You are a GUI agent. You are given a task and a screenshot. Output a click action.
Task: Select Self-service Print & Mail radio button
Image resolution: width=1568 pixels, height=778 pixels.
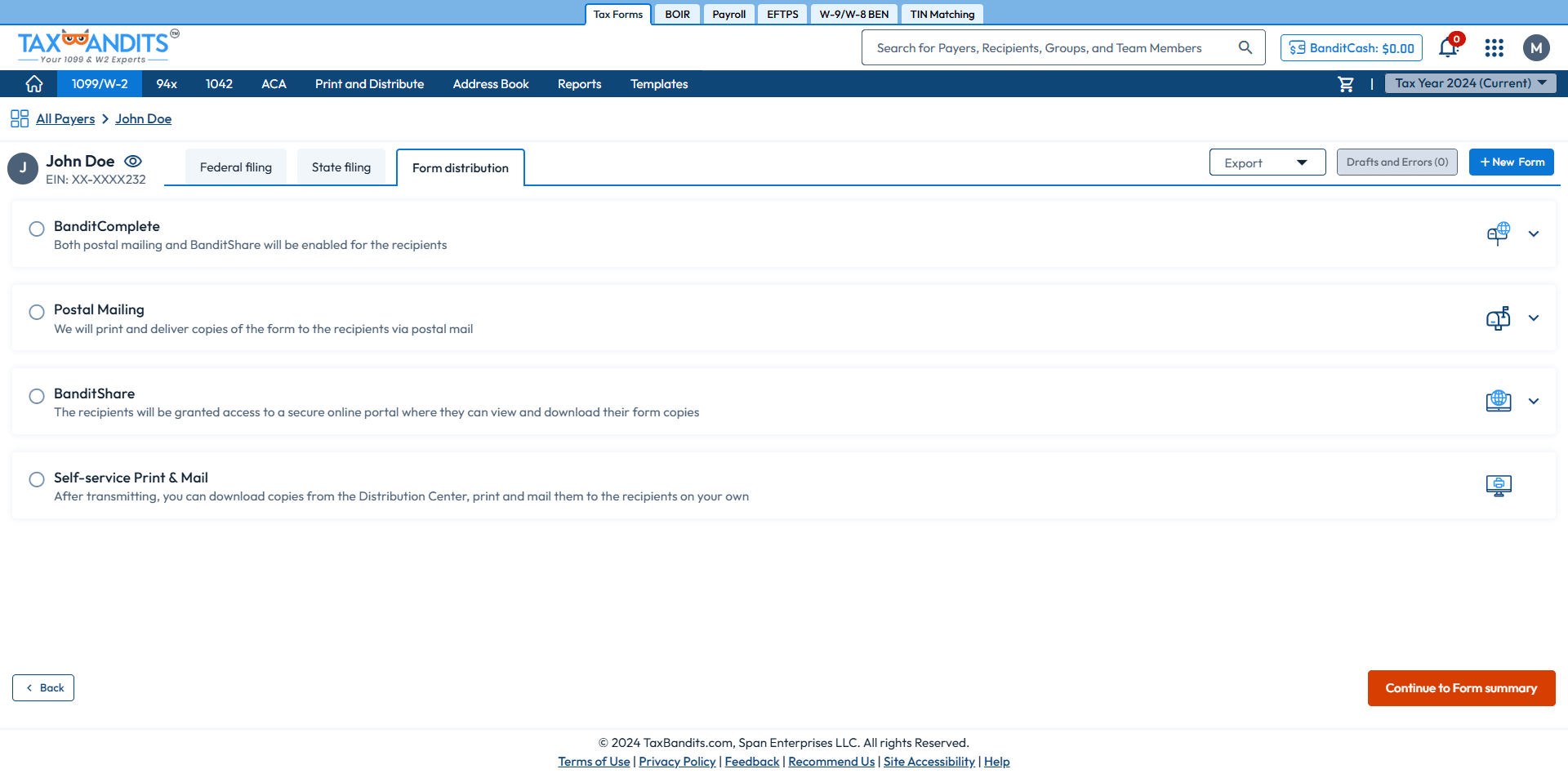tap(37, 479)
